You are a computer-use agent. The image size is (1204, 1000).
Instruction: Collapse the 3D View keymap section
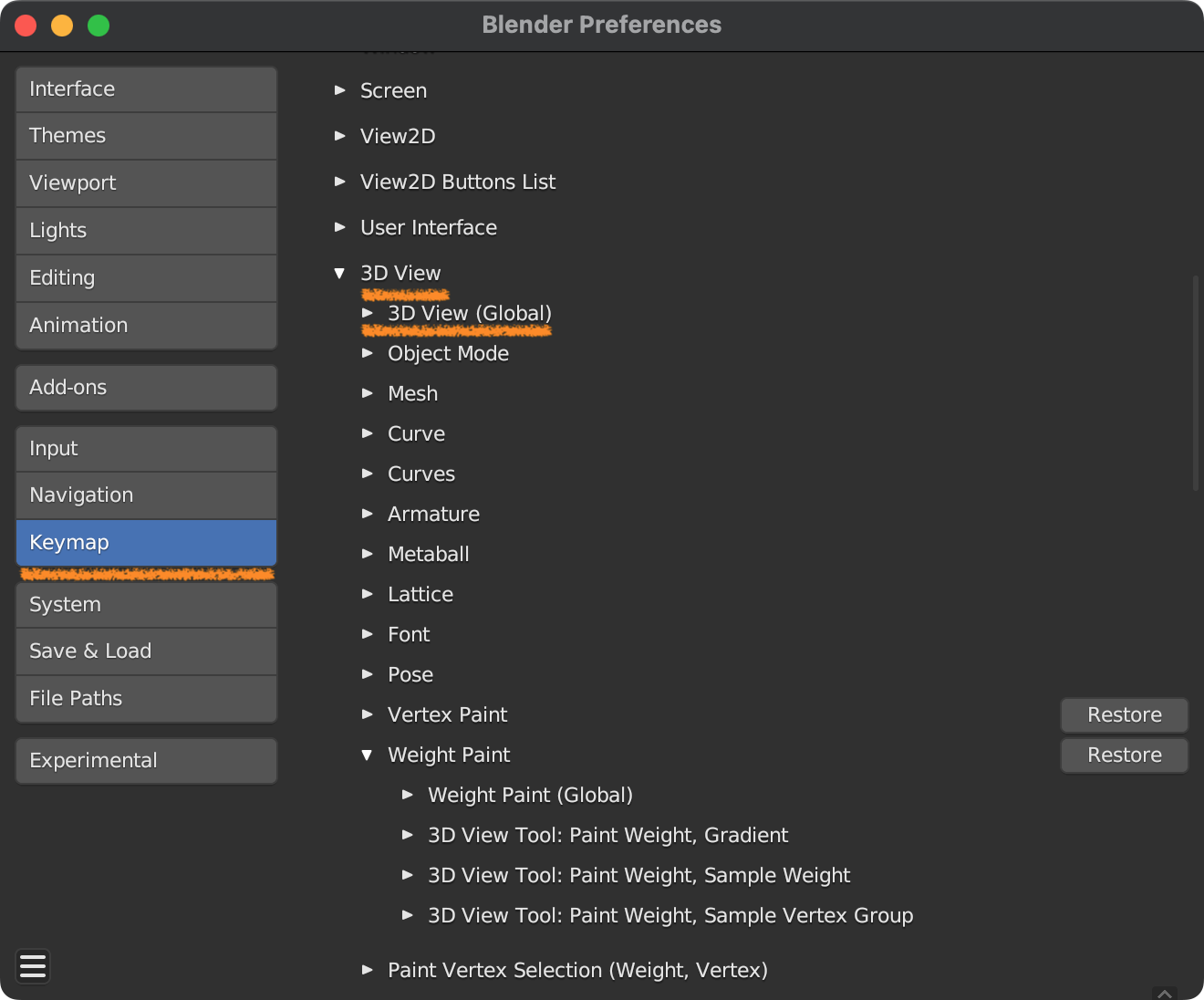pos(340,273)
